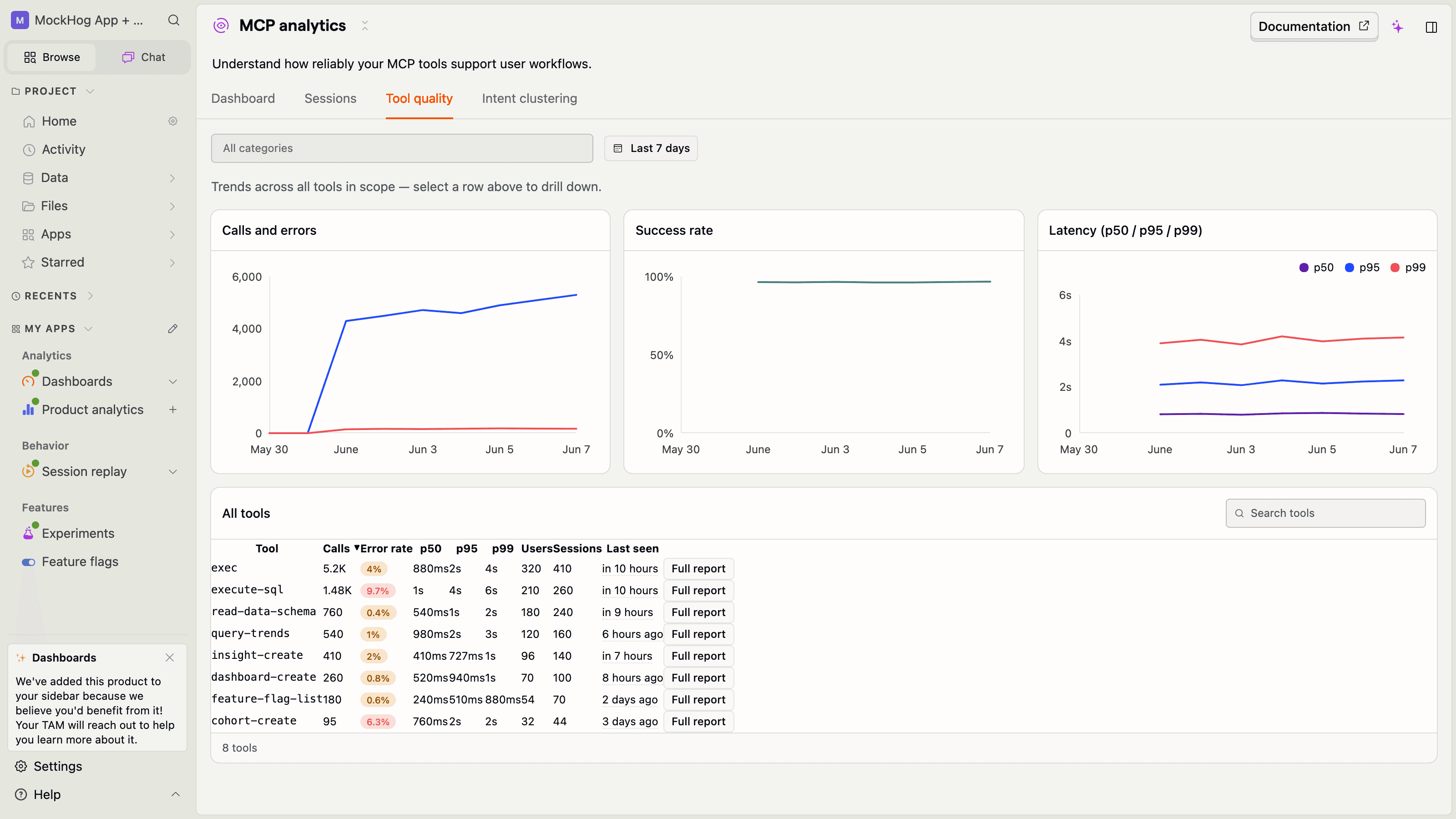
Task: Click the Session replay play icon
Action: point(29,471)
